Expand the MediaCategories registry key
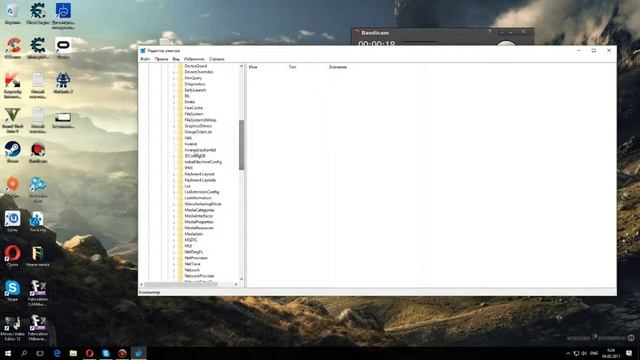640x360 pixels. click(174, 210)
